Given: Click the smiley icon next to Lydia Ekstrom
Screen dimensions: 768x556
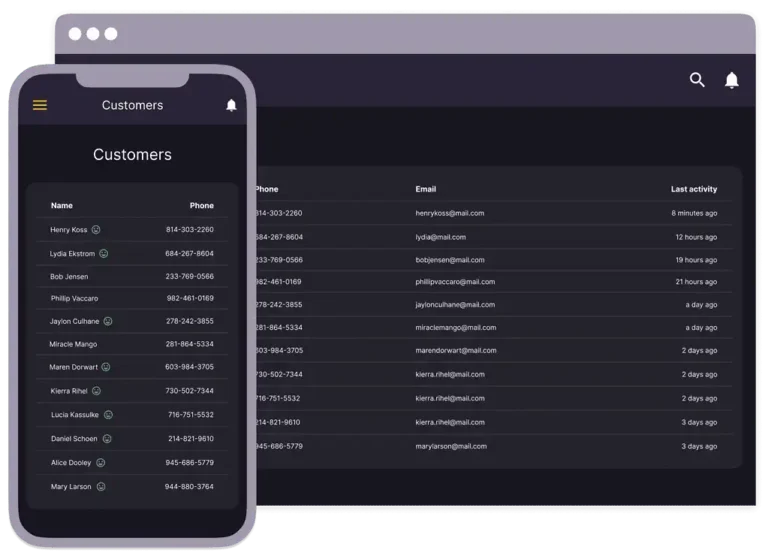Looking at the screenshot, I should click(104, 254).
